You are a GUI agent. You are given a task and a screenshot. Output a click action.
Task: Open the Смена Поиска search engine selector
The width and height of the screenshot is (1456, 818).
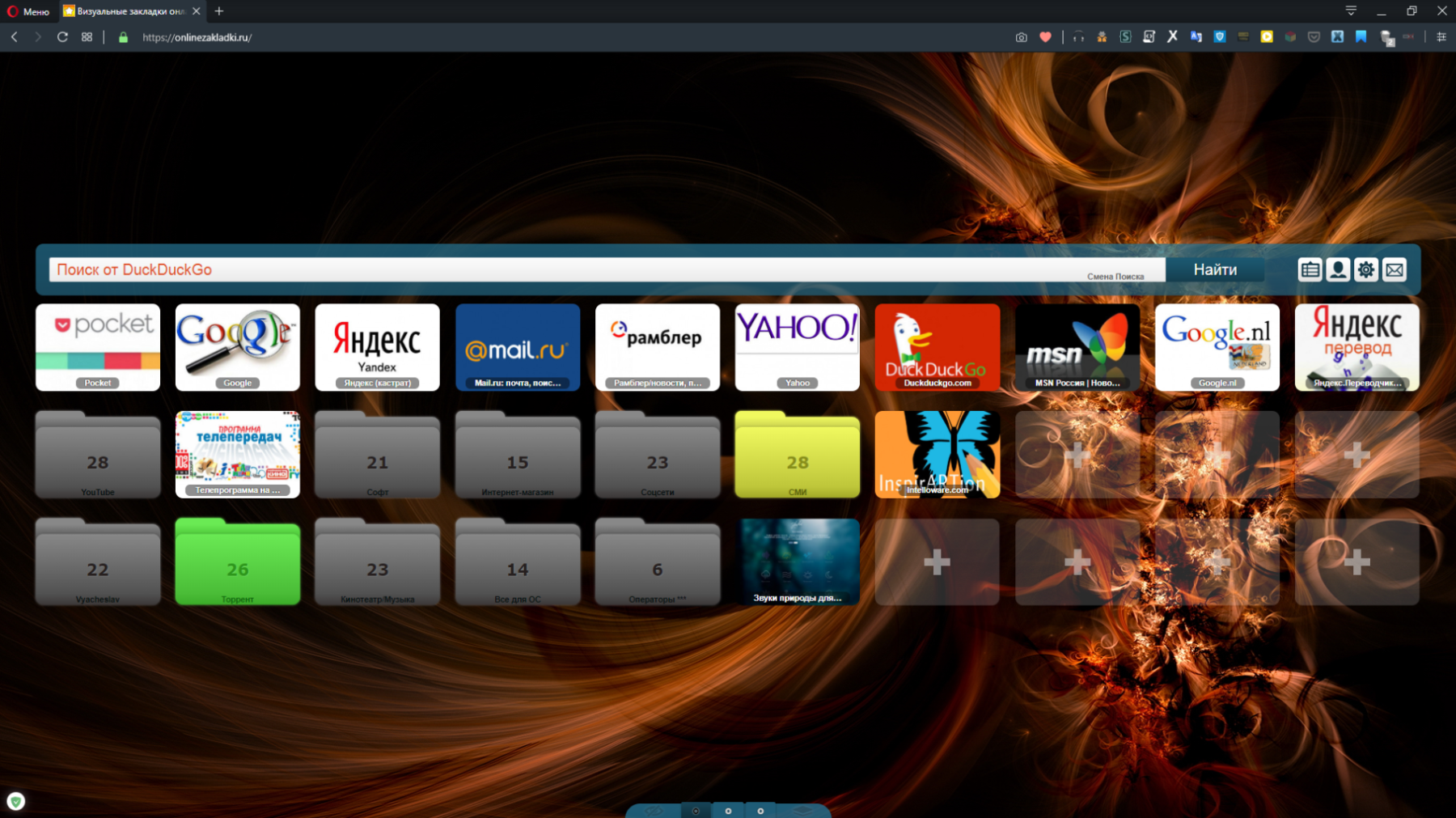click(x=1115, y=277)
